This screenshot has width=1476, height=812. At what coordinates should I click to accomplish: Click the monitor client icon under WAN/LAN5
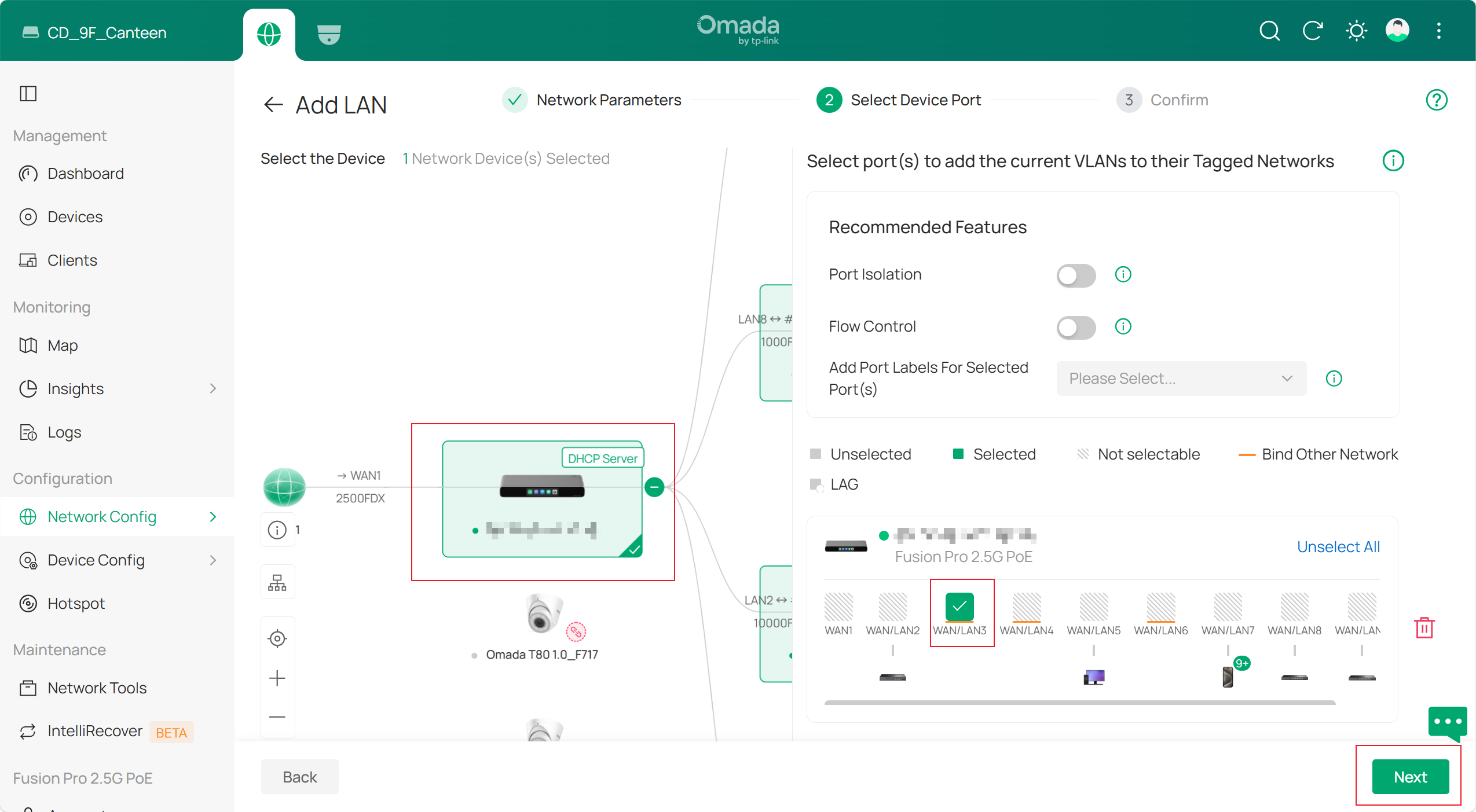(x=1094, y=677)
